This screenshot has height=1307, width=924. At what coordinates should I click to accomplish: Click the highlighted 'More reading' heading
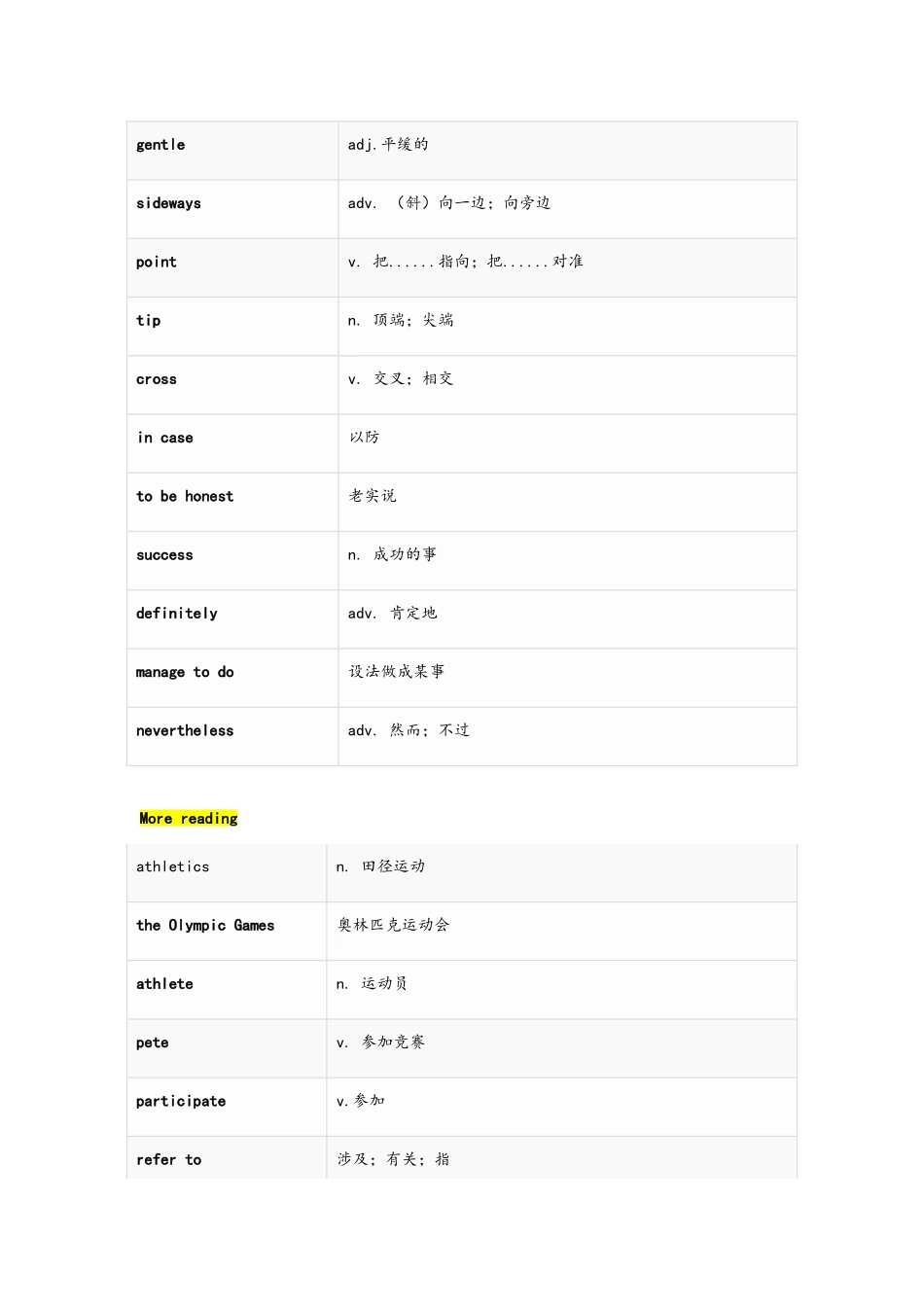tap(189, 819)
